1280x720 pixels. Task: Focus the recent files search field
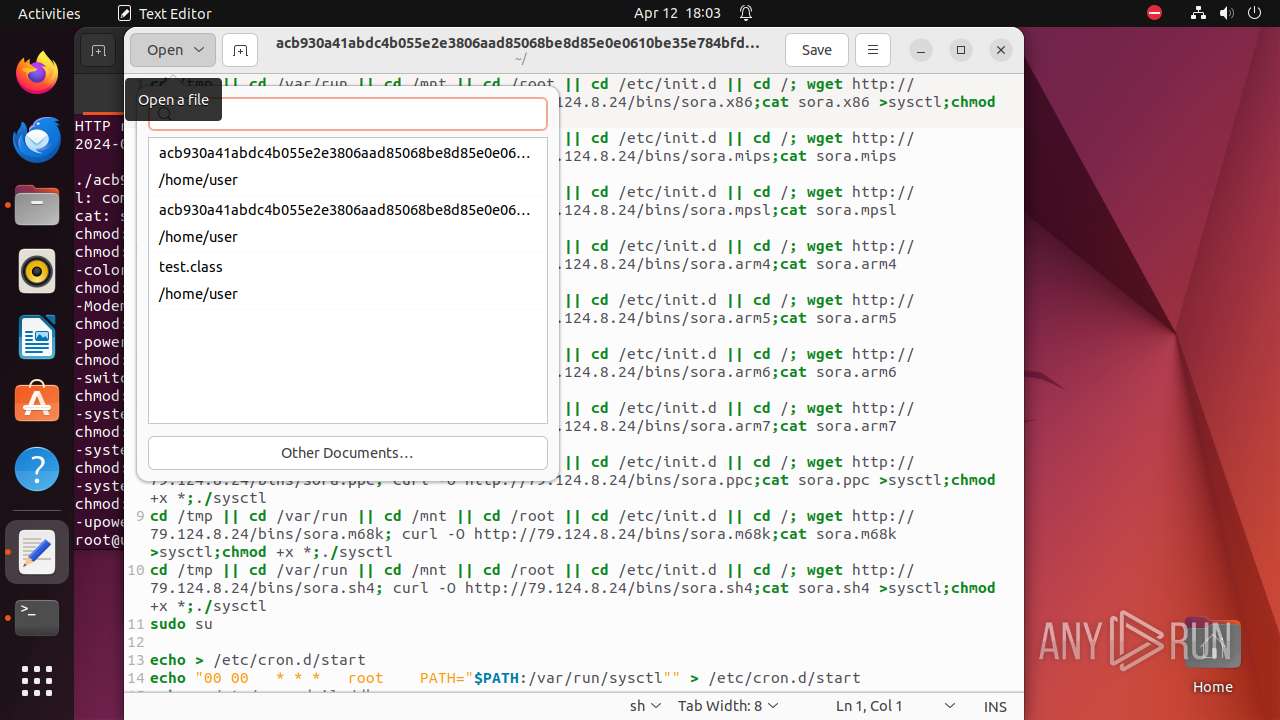click(x=347, y=113)
